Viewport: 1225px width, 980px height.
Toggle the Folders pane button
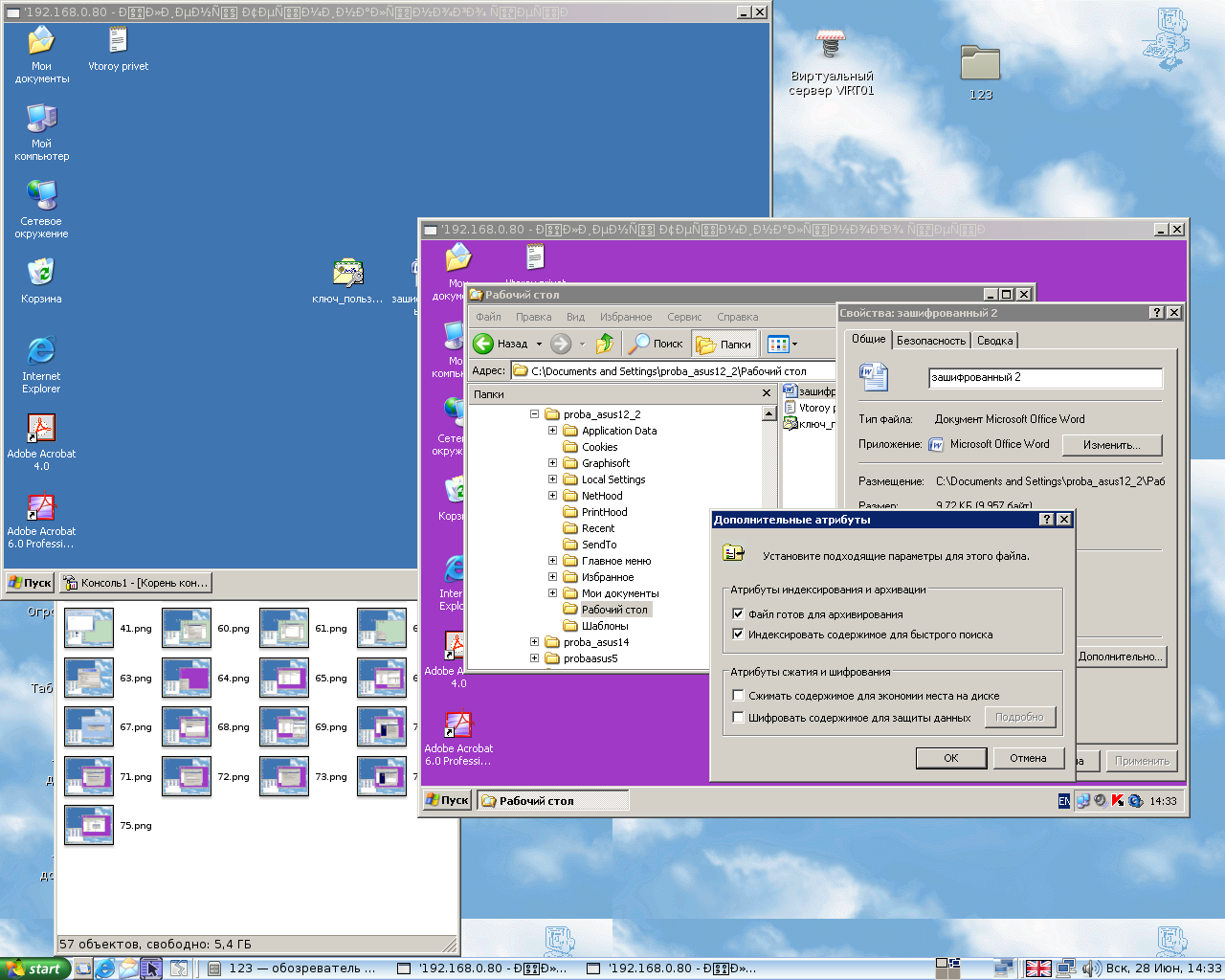[x=724, y=344]
